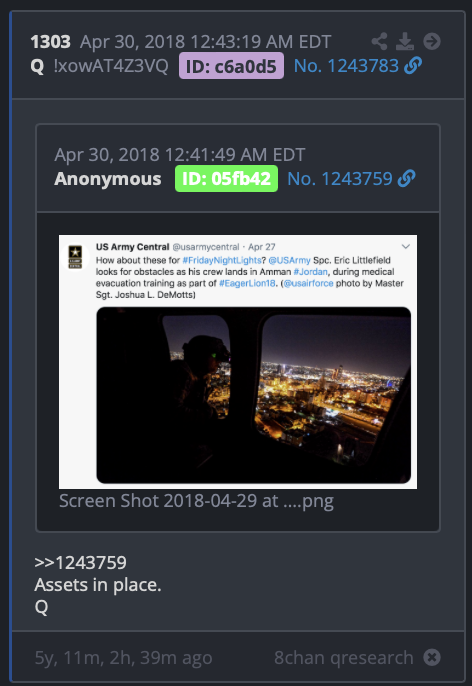Image resolution: width=472 pixels, height=686 pixels.
Task: Click post number 1303 in header
Action: point(50,42)
